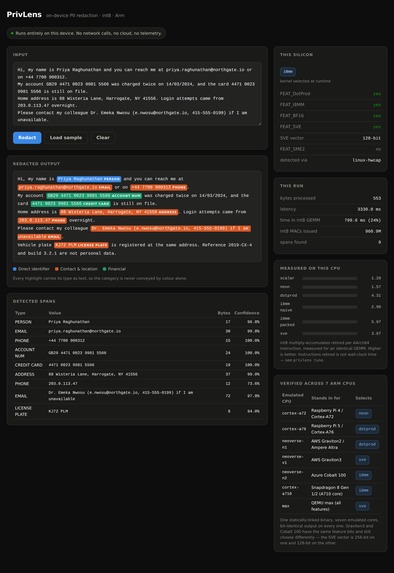Image resolution: width=394 pixels, height=573 pixels.
Task: Click the time in int8 GEMM value
Action: [x=363, y=220]
